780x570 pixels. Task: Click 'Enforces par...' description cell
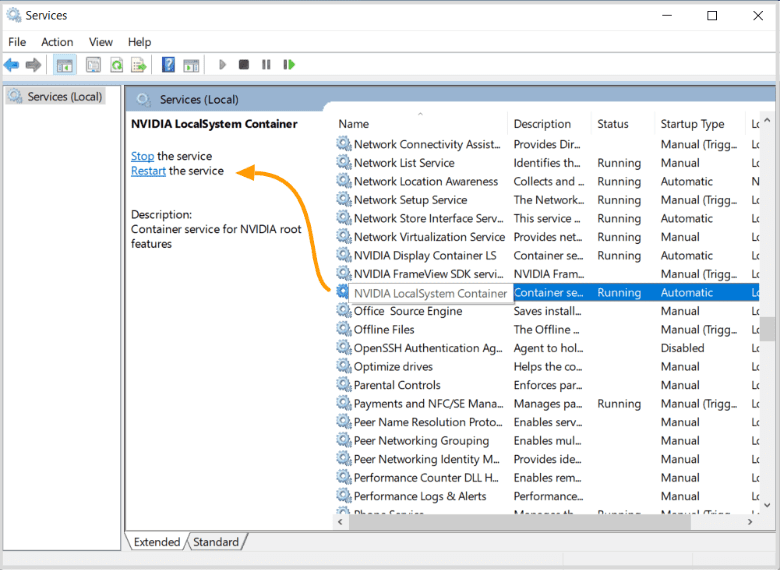pyautogui.click(x=548, y=385)
